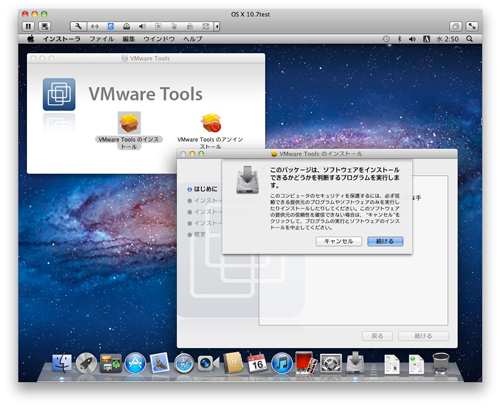The image size is (500, 409).
Task: Open Photo Booth from the Dock
Action: [306, 362]
